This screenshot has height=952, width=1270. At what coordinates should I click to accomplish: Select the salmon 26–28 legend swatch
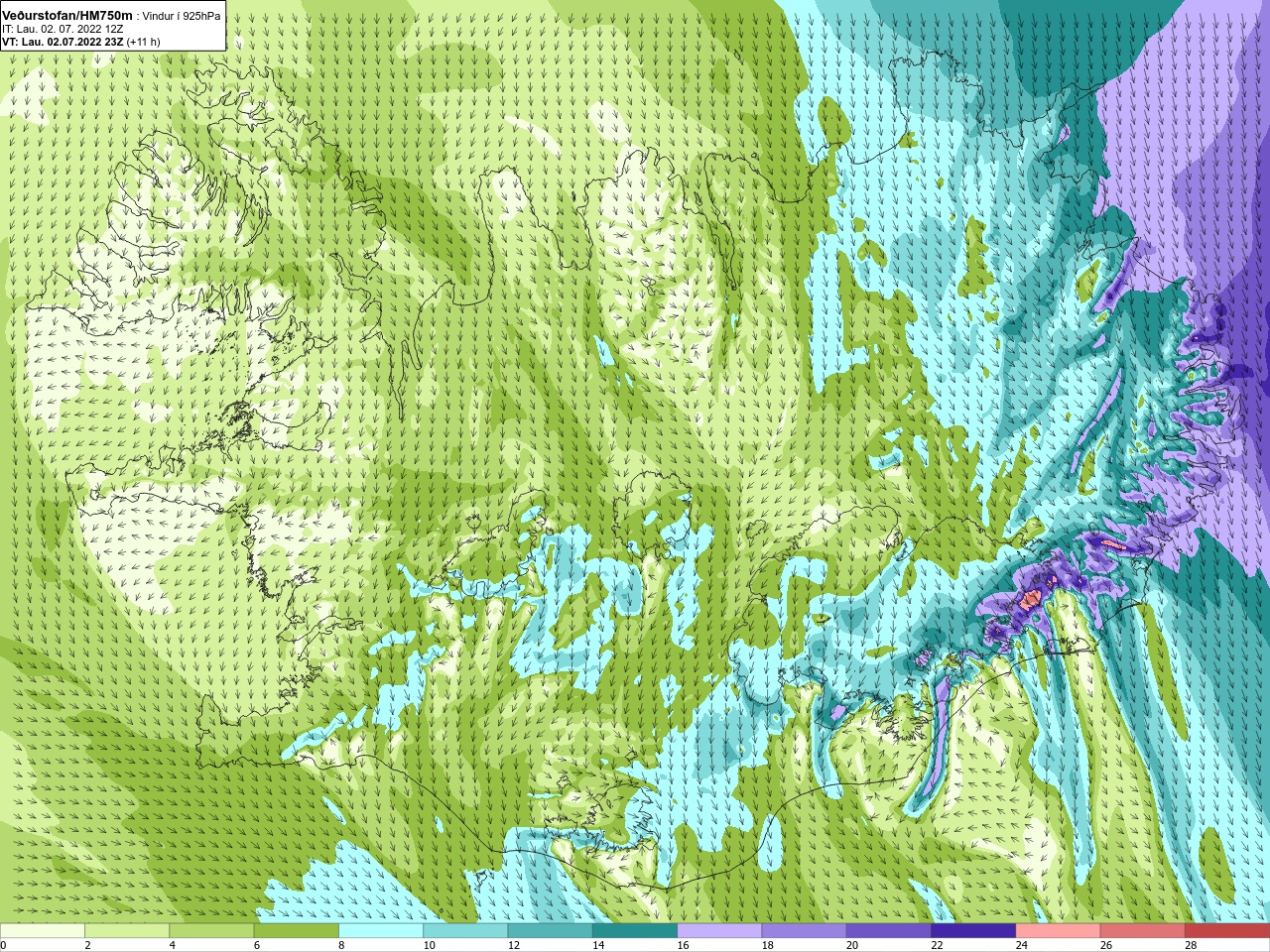(1142, 931)
